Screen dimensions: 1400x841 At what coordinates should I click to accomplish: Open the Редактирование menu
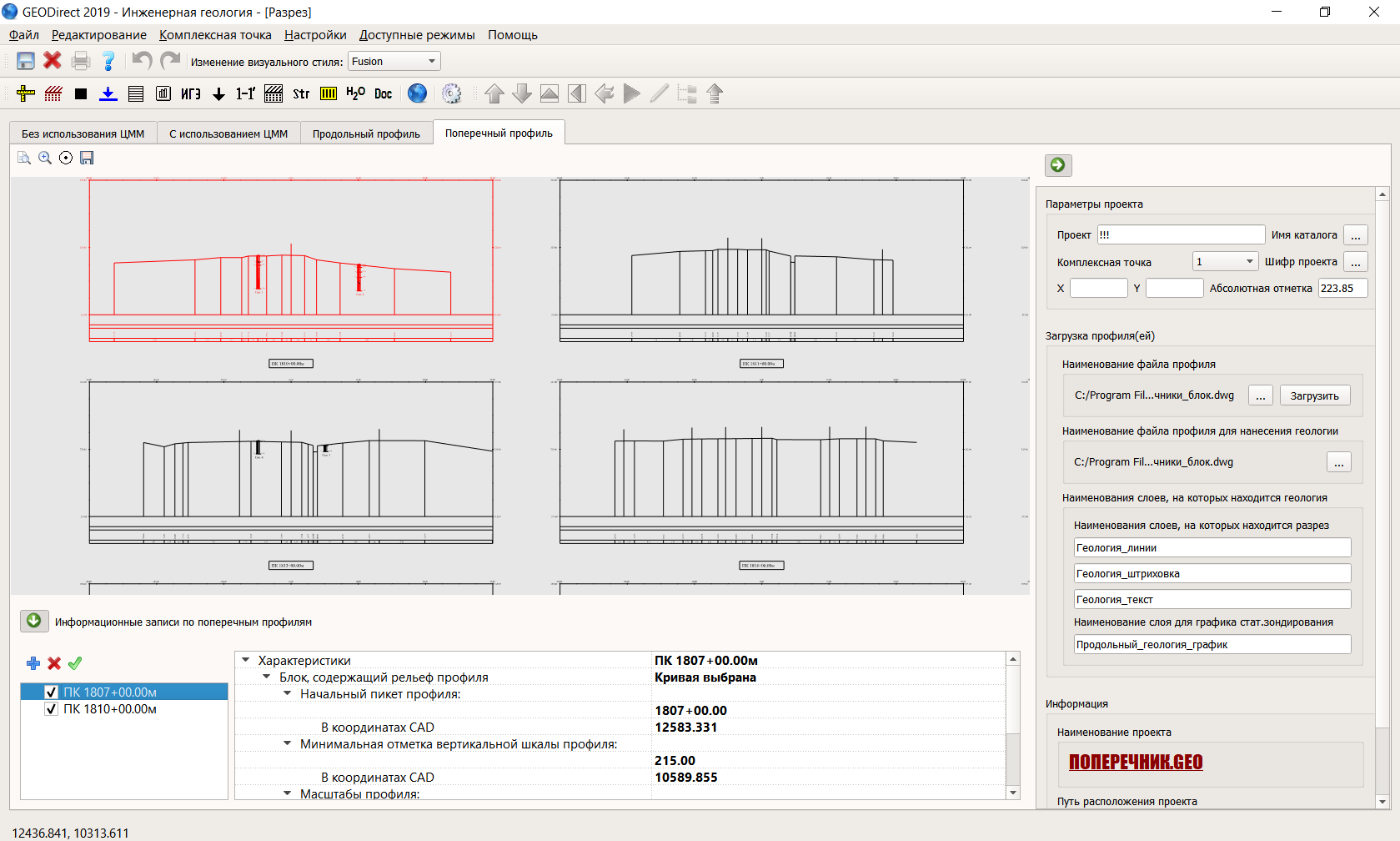click(x=99, y=35)
